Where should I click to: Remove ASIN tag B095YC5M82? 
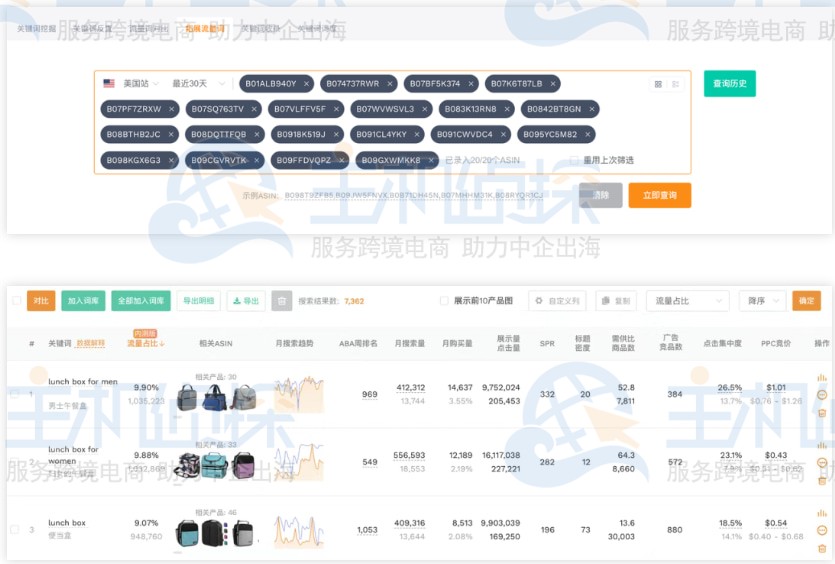(x=587, y=134)
